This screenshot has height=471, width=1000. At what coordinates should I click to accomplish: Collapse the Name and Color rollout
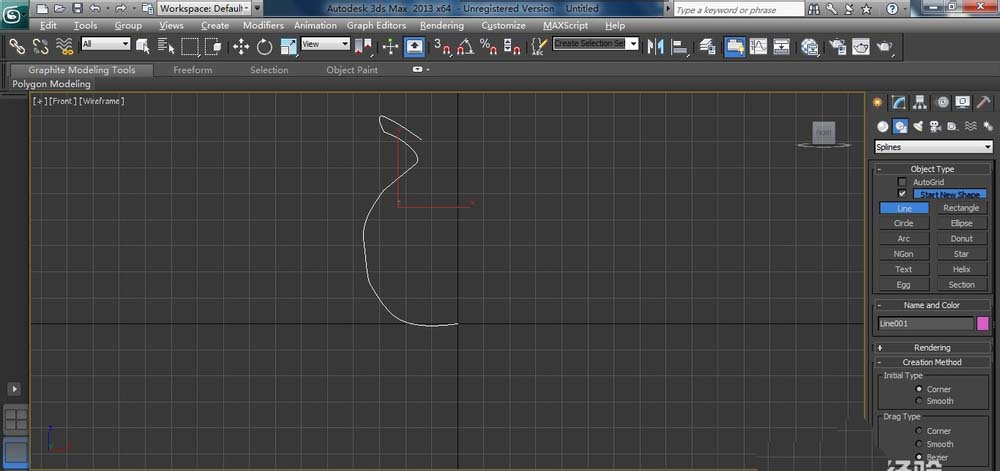click(x=932, y=305)
